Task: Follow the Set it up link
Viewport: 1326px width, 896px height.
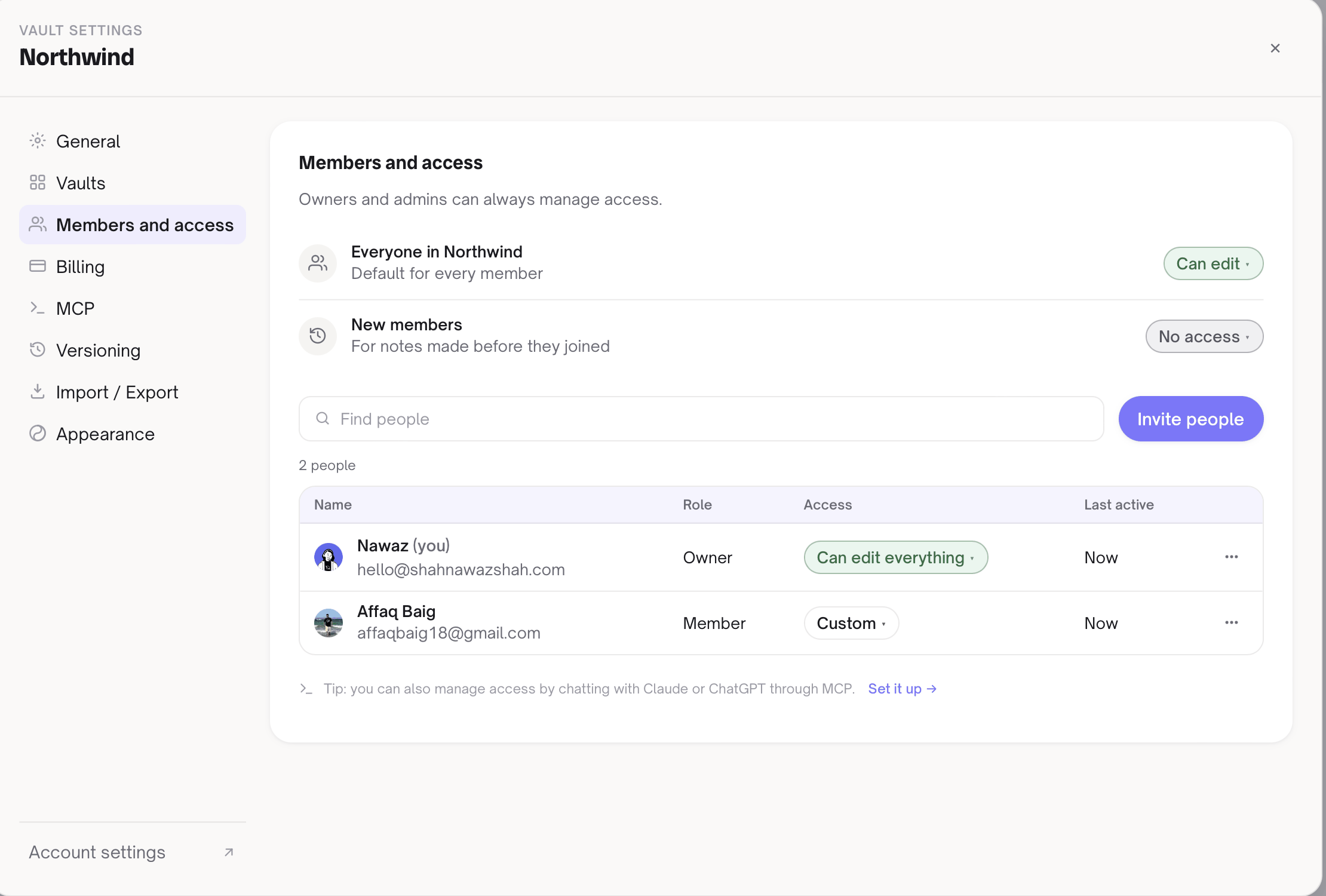Action: coord(902,689)
